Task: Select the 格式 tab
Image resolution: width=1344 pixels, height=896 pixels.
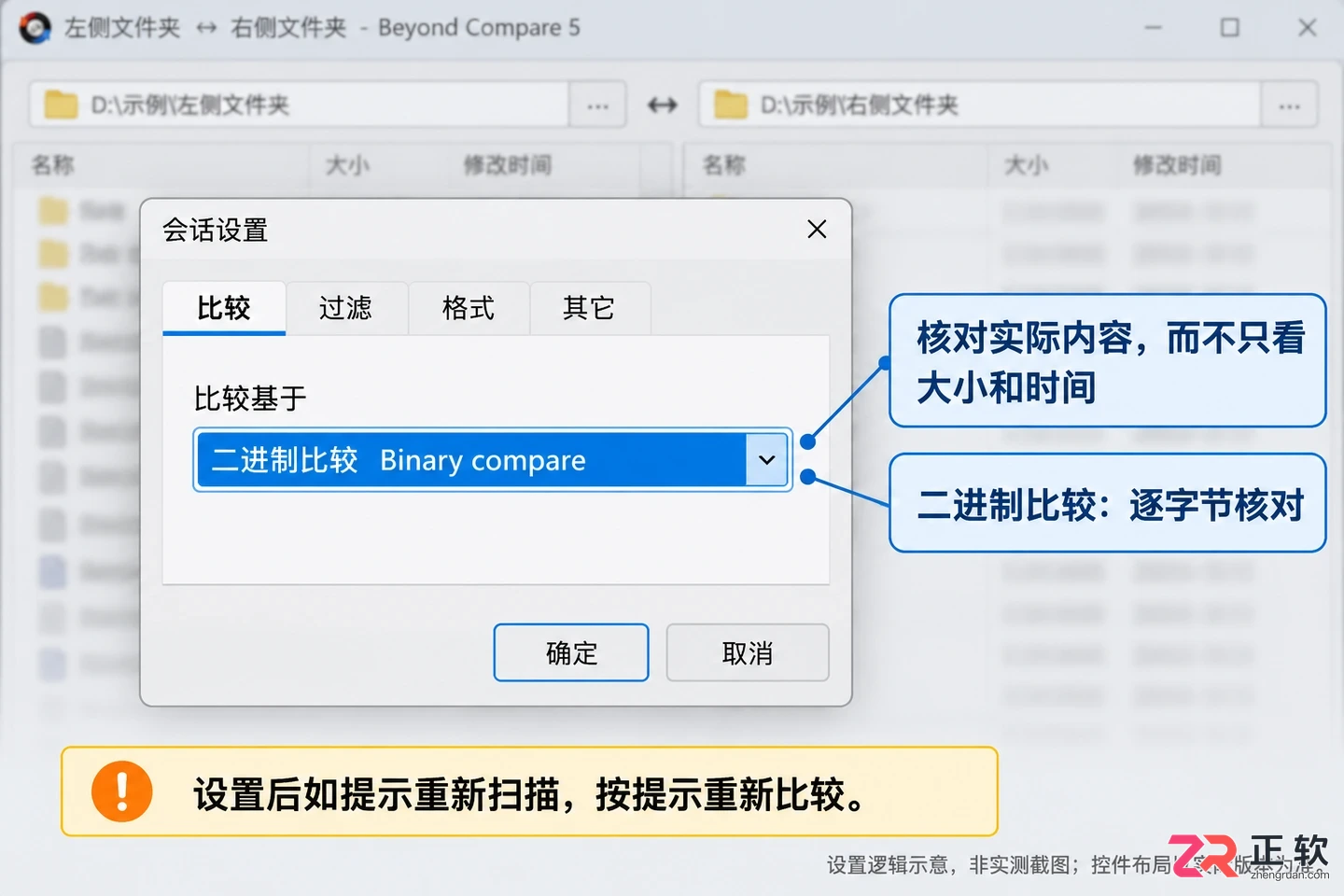Action: [469, 308]
